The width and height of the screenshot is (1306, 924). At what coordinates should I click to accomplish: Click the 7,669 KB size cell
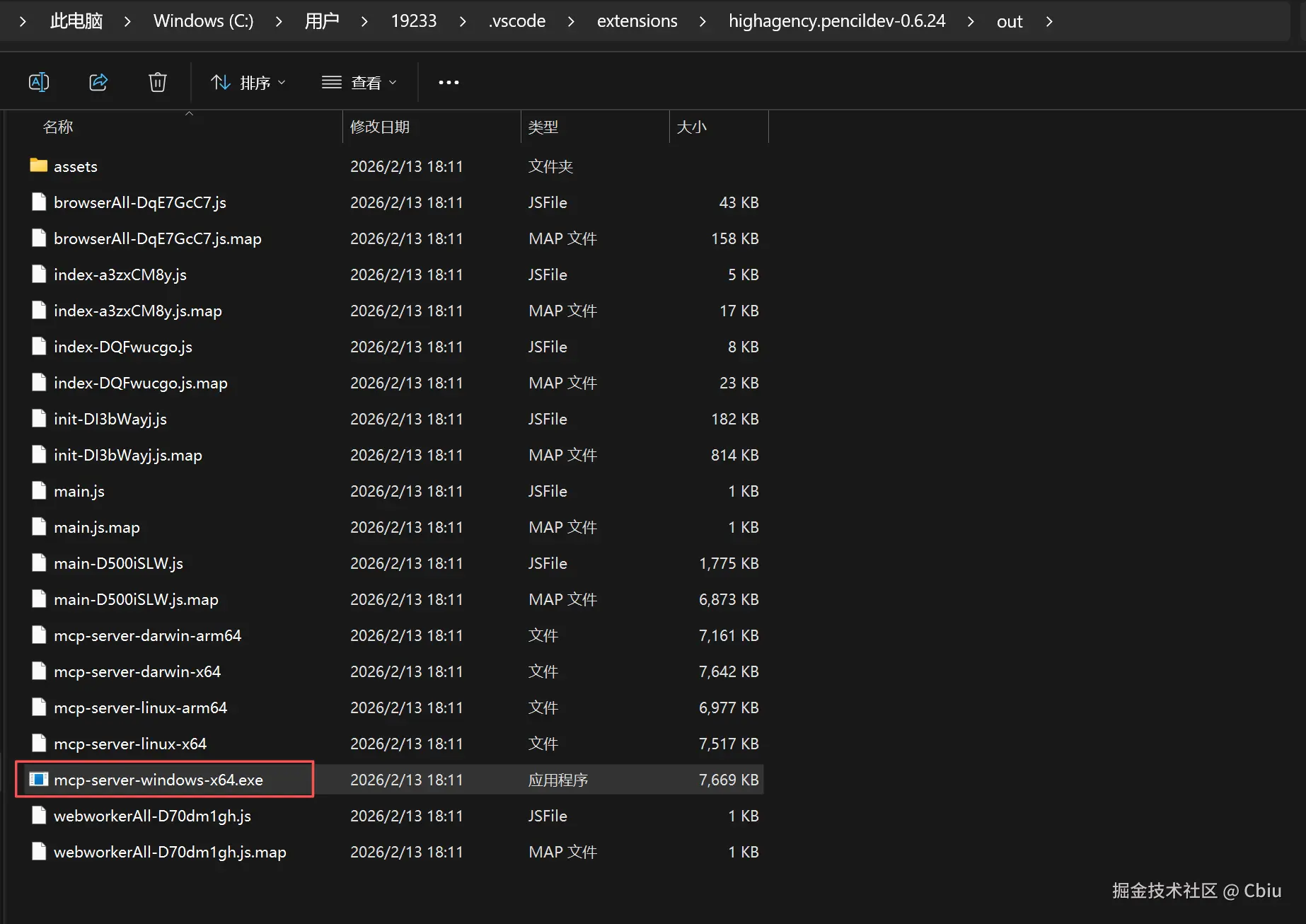coord(729,780)
